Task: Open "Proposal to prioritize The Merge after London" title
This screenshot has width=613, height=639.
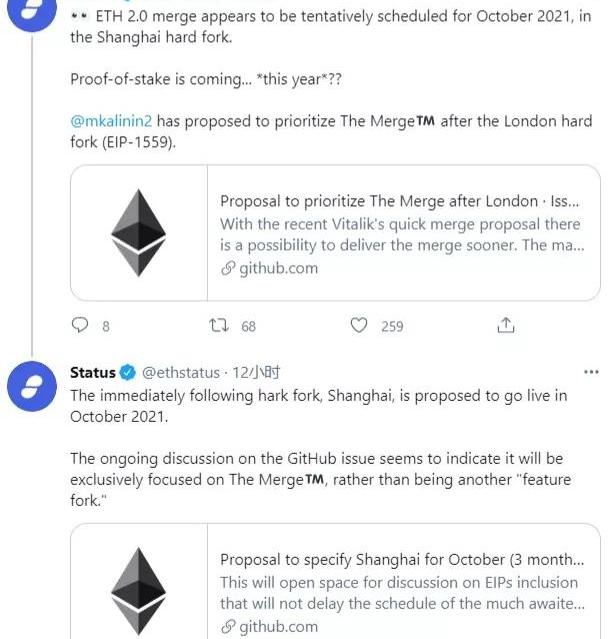Action: pos(400,201)
